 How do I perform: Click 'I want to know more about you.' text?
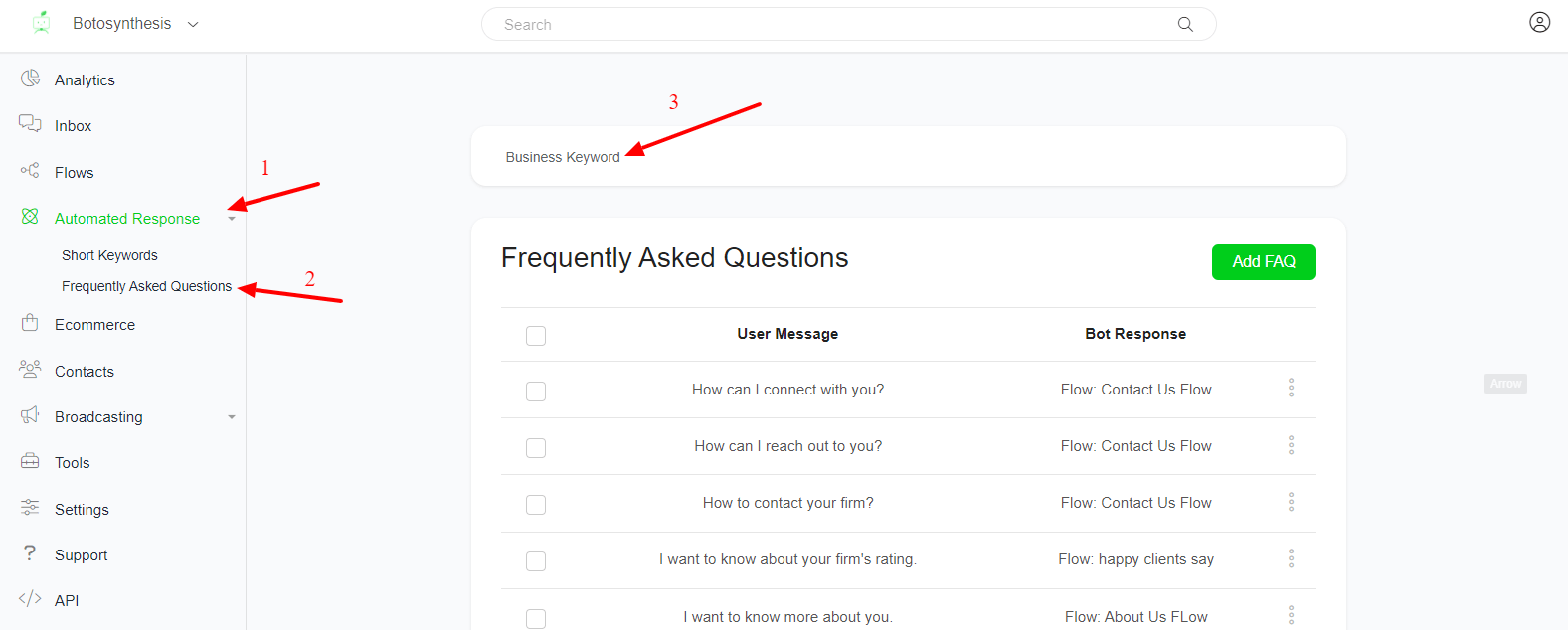point(787,617)
